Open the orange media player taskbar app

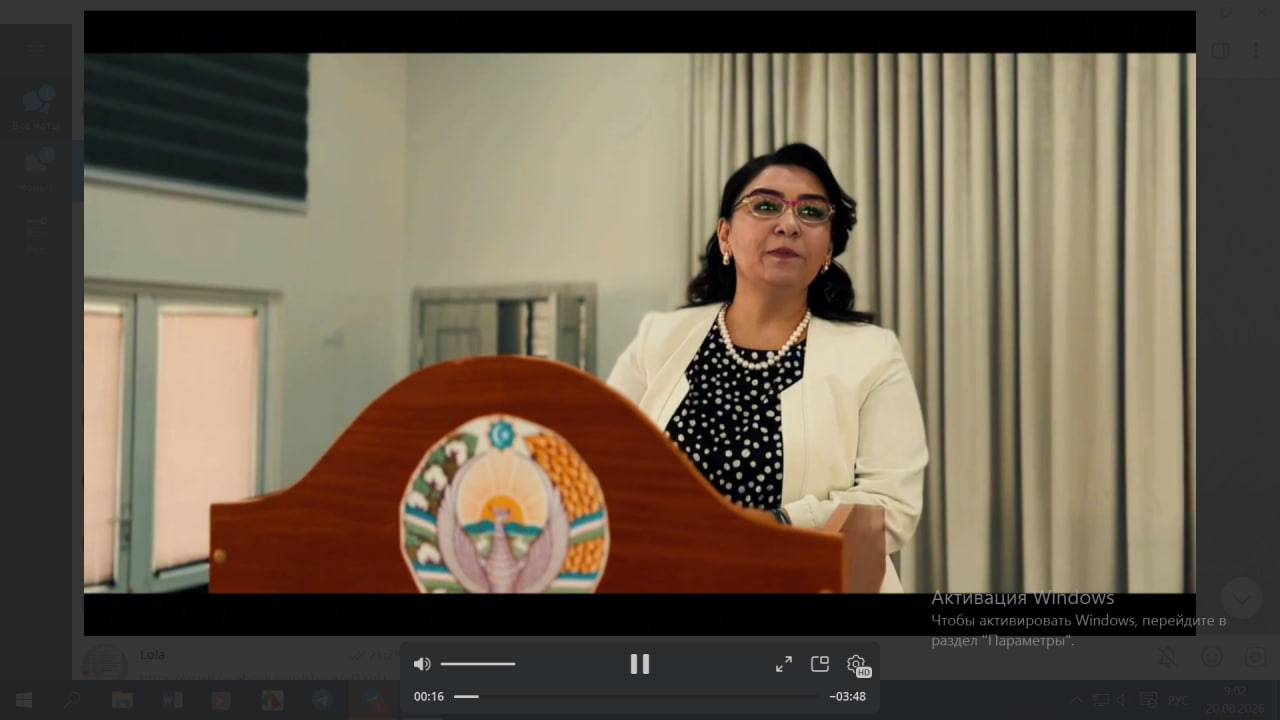222,700
